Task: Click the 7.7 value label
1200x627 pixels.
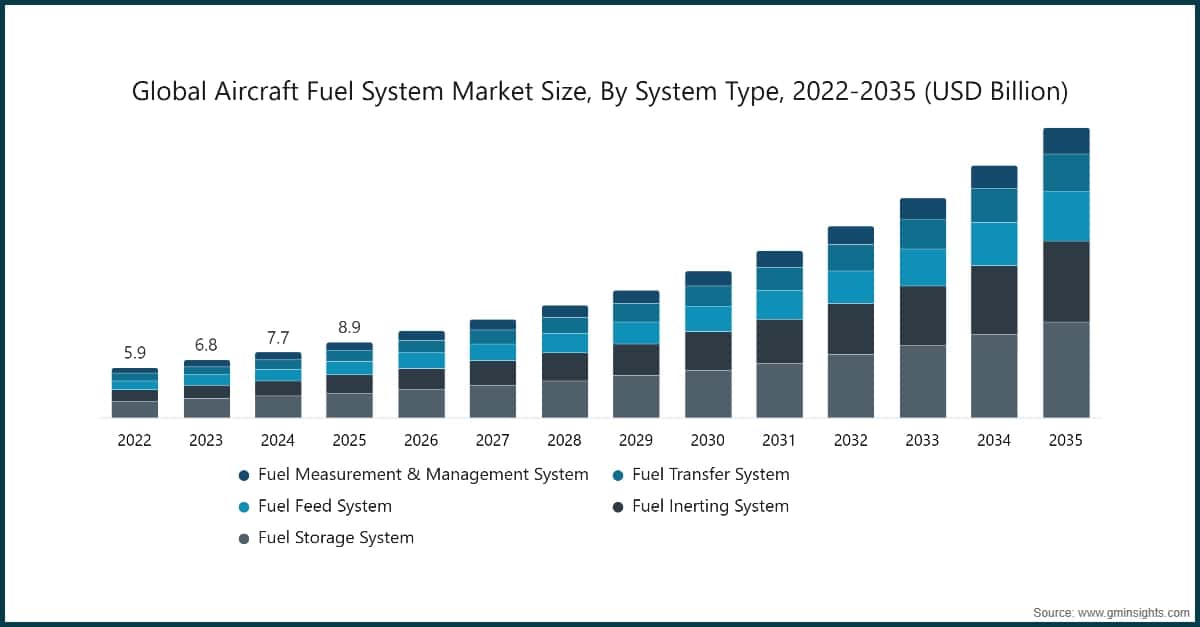Action: click(278, 337)
